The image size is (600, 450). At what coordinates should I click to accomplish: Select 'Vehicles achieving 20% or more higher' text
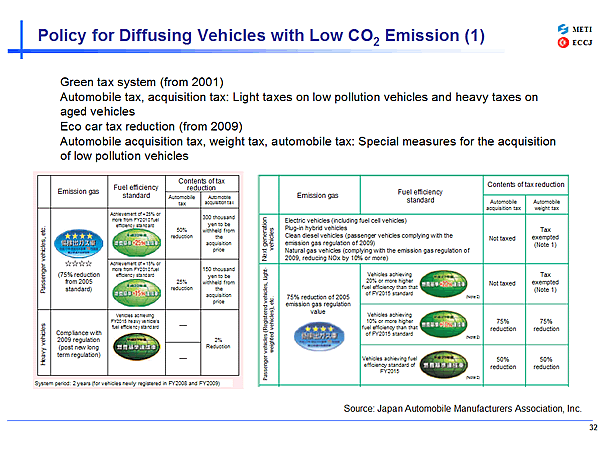tap(390, 284)
